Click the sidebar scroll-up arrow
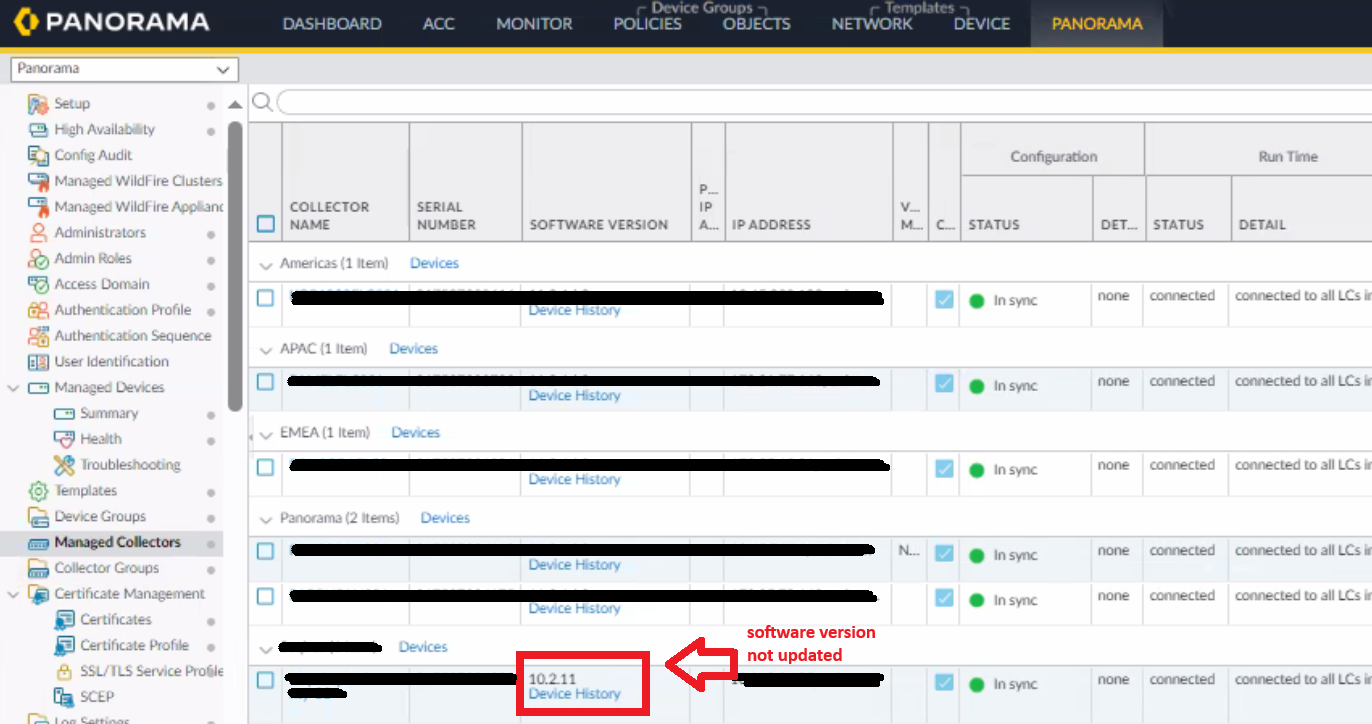The image size is (1372, 724). click(235, 105)
